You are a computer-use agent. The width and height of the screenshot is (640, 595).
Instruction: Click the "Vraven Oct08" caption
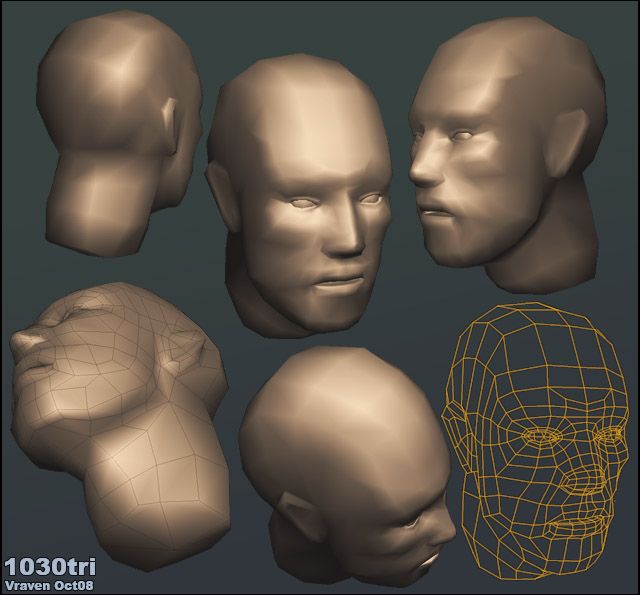pos(48,586)
